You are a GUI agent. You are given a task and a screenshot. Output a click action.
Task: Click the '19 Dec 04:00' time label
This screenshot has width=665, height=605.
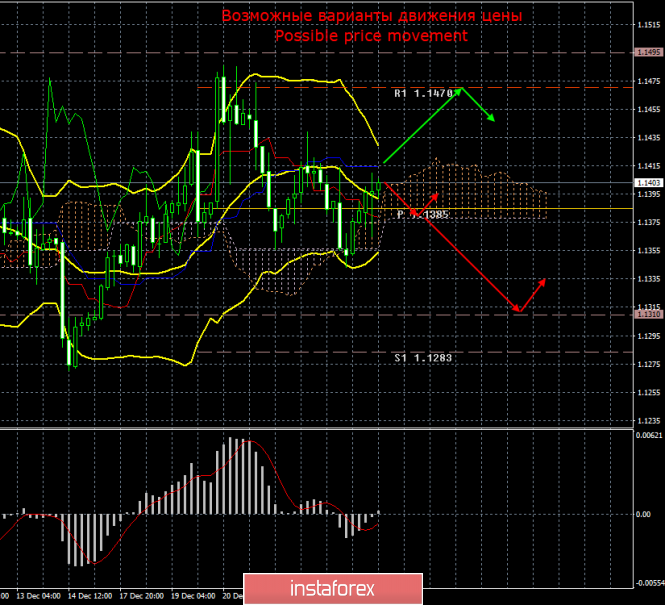193,596
